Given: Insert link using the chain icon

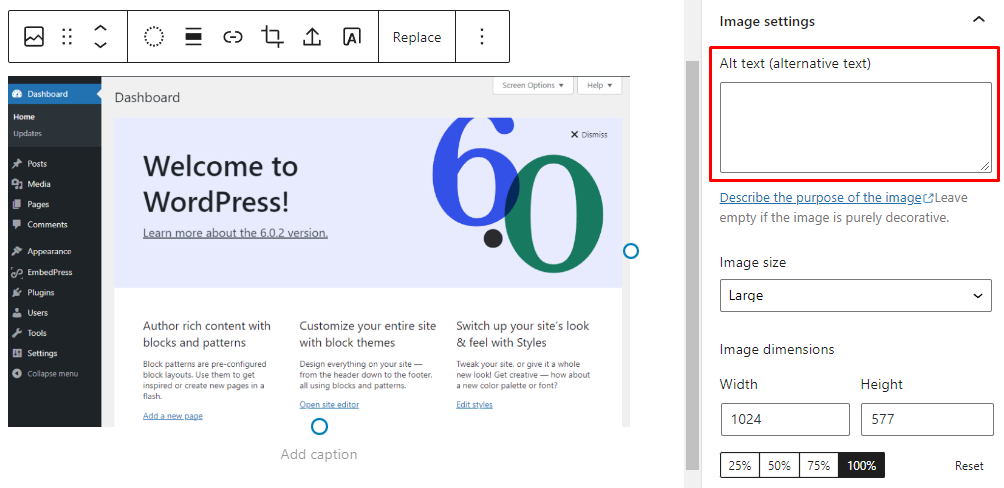Looking at the screenshot, I should pos(233,37).
